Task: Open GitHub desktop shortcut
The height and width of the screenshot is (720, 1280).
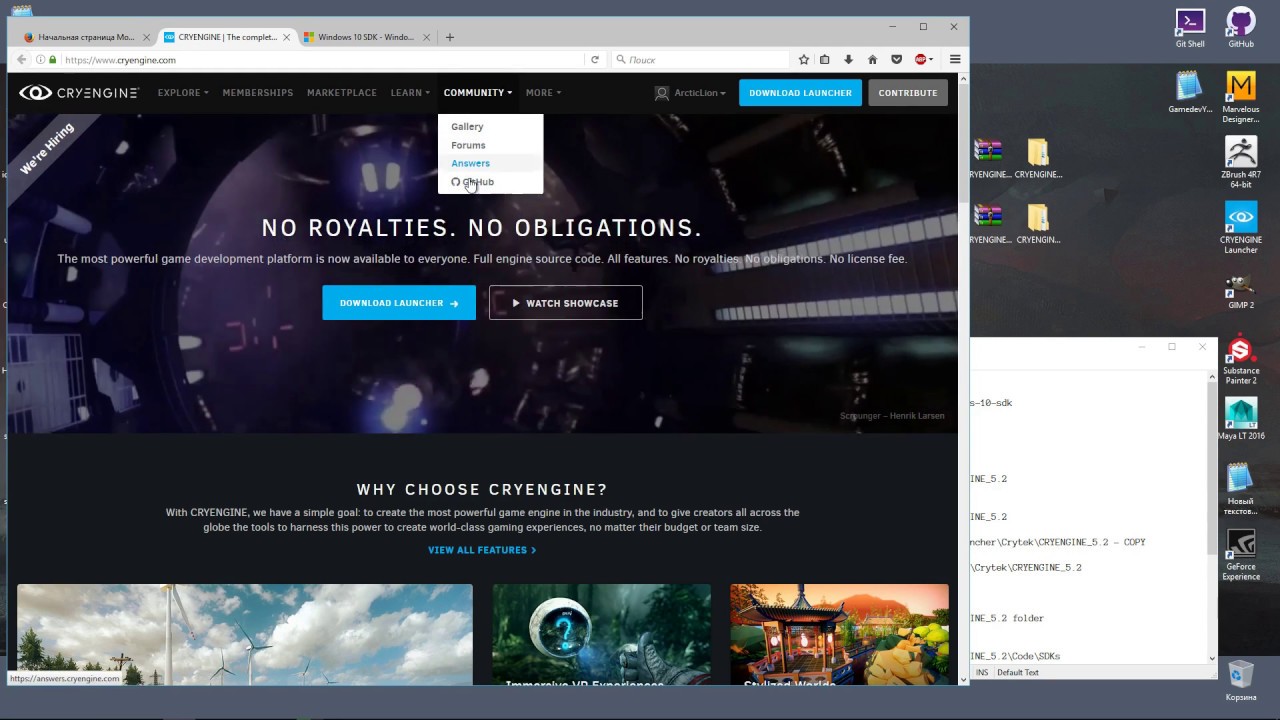Action: coord(1241,28)
